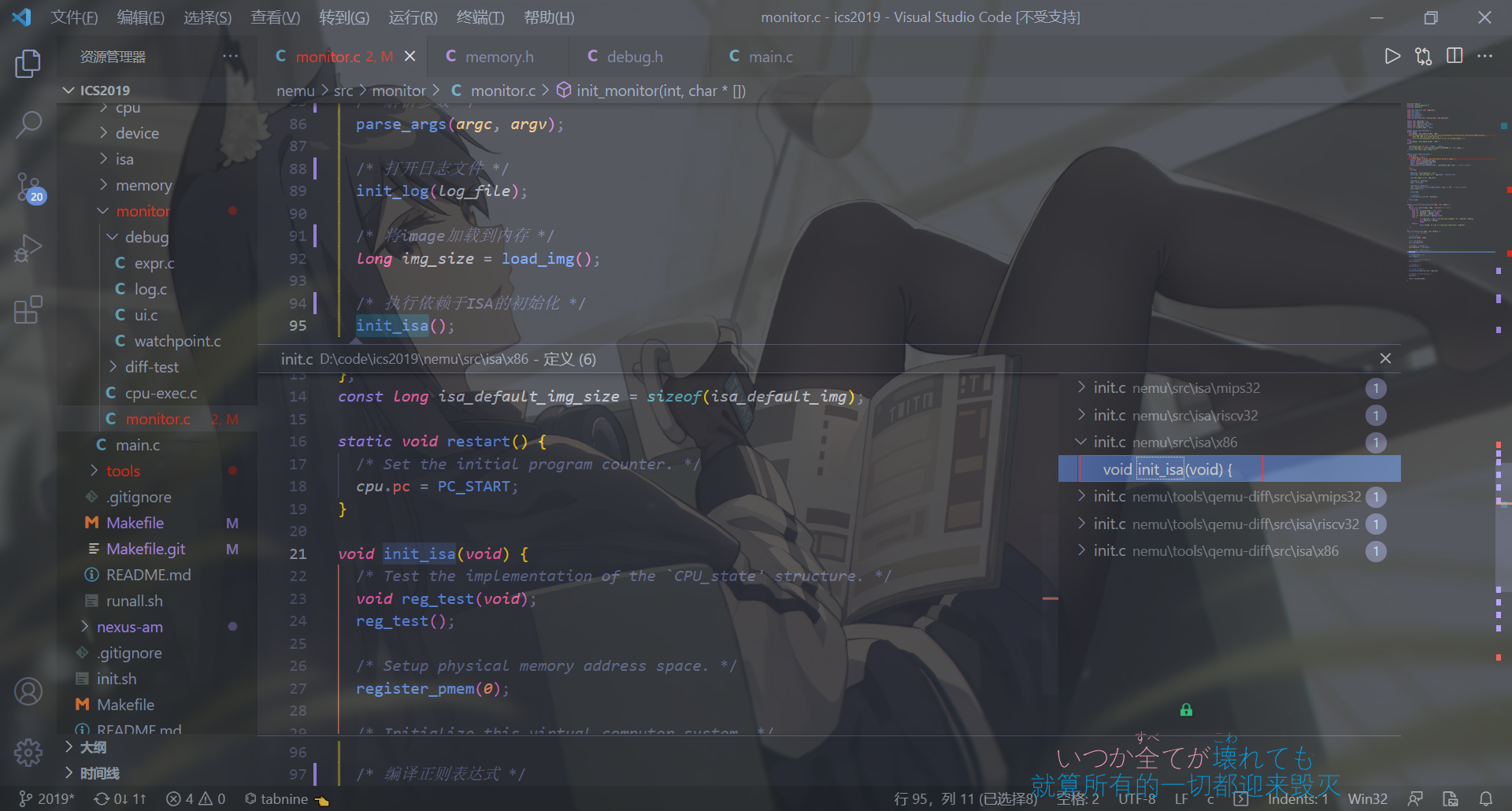This screenshot has width=1512, height=811.
Task: Expand the nexus-am folder
Action: [157, 627]
